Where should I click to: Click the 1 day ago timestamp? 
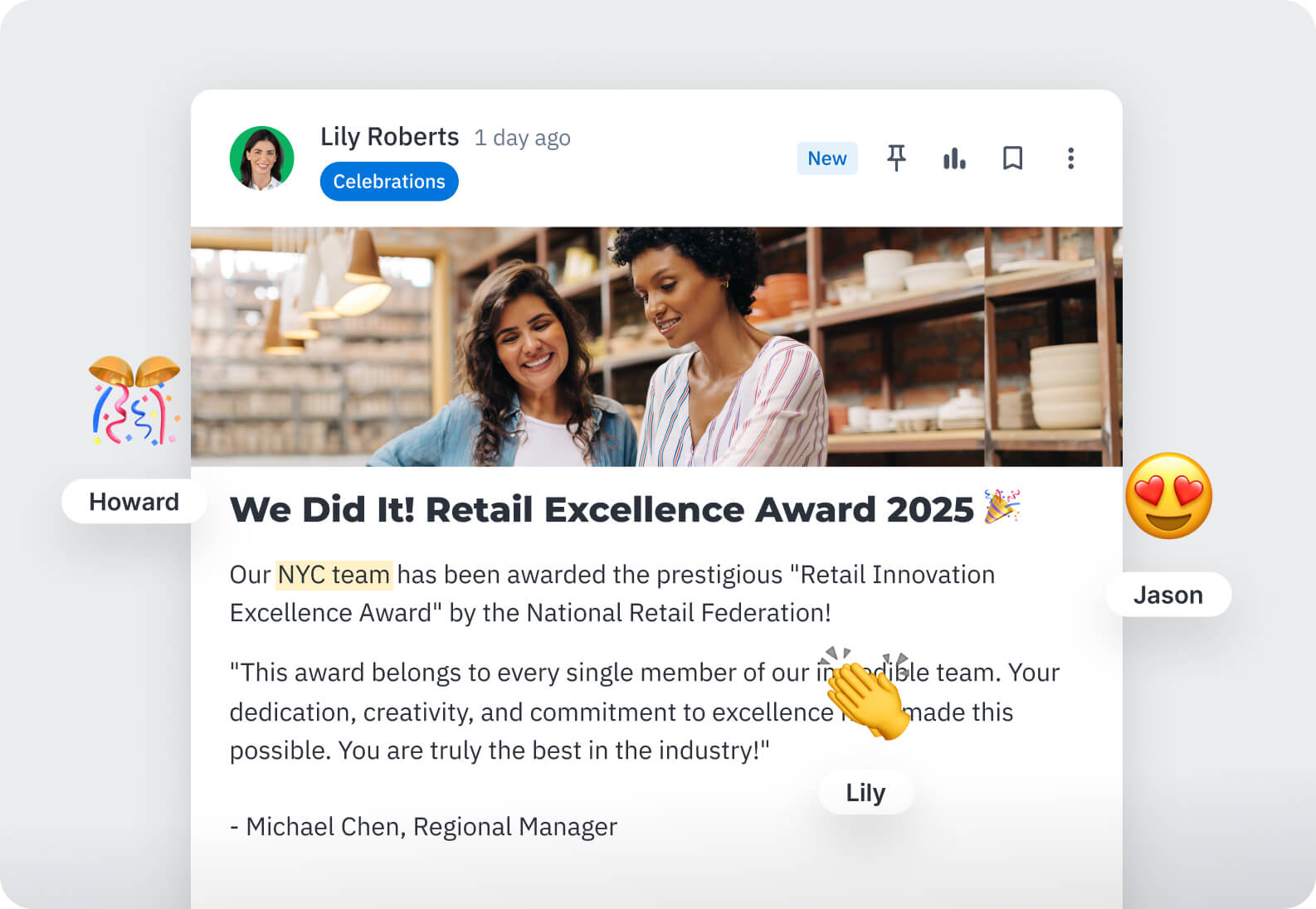point(522,138)
